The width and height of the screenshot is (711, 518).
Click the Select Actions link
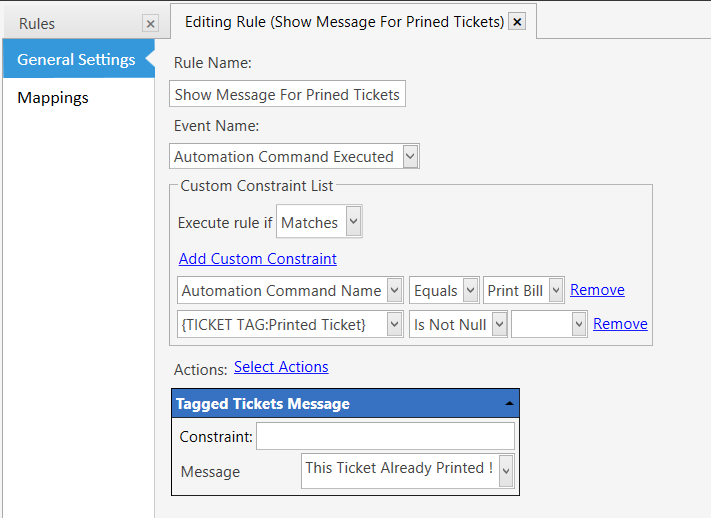tap(281, 367)
